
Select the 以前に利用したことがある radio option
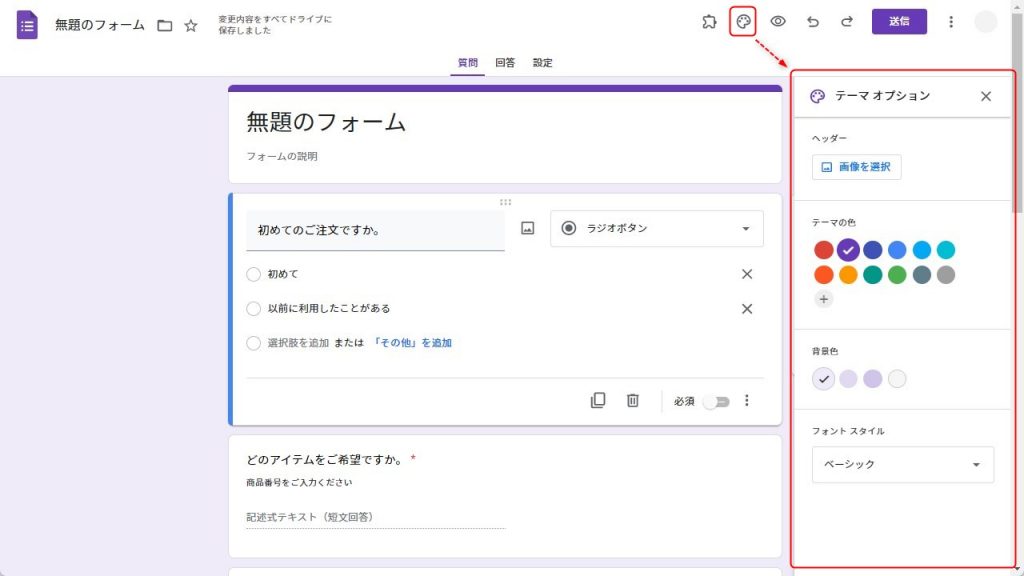coord(253,309)
